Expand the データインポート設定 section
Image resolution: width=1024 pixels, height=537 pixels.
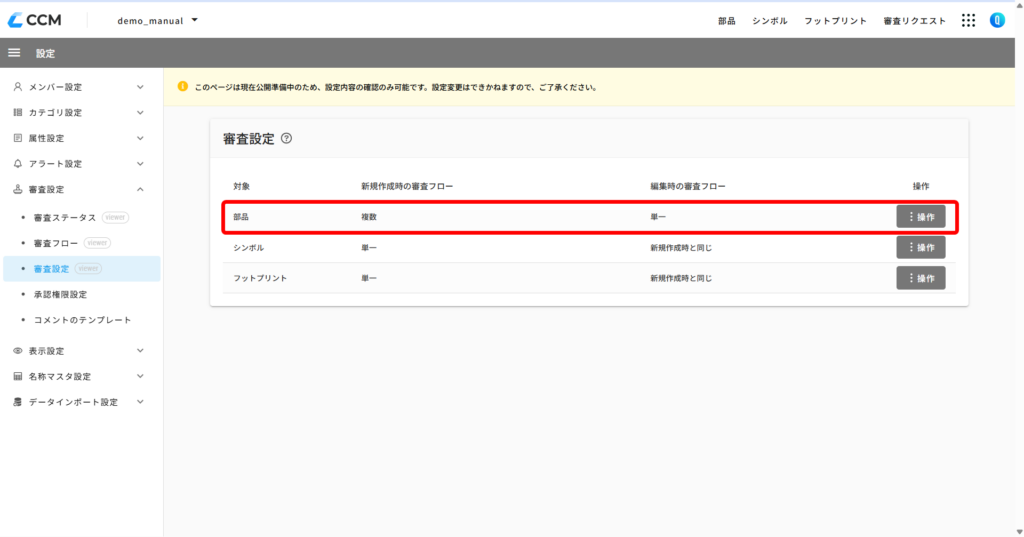click(x=140, y=402)
